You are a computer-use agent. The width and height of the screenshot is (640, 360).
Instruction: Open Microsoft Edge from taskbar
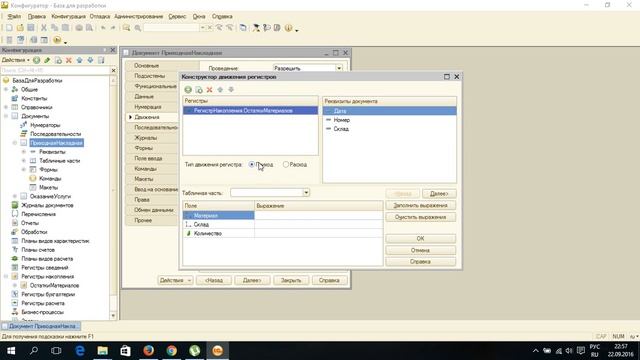(80, 351)
